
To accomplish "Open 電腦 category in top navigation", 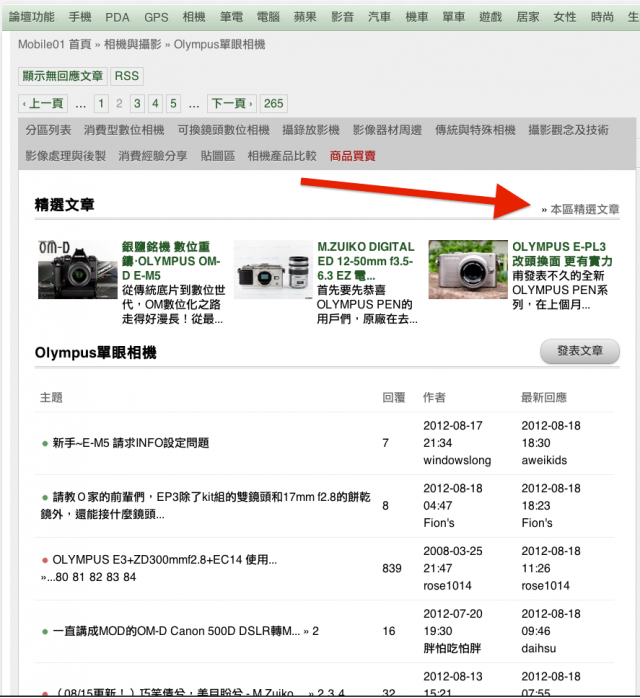I will pos(268,17).
